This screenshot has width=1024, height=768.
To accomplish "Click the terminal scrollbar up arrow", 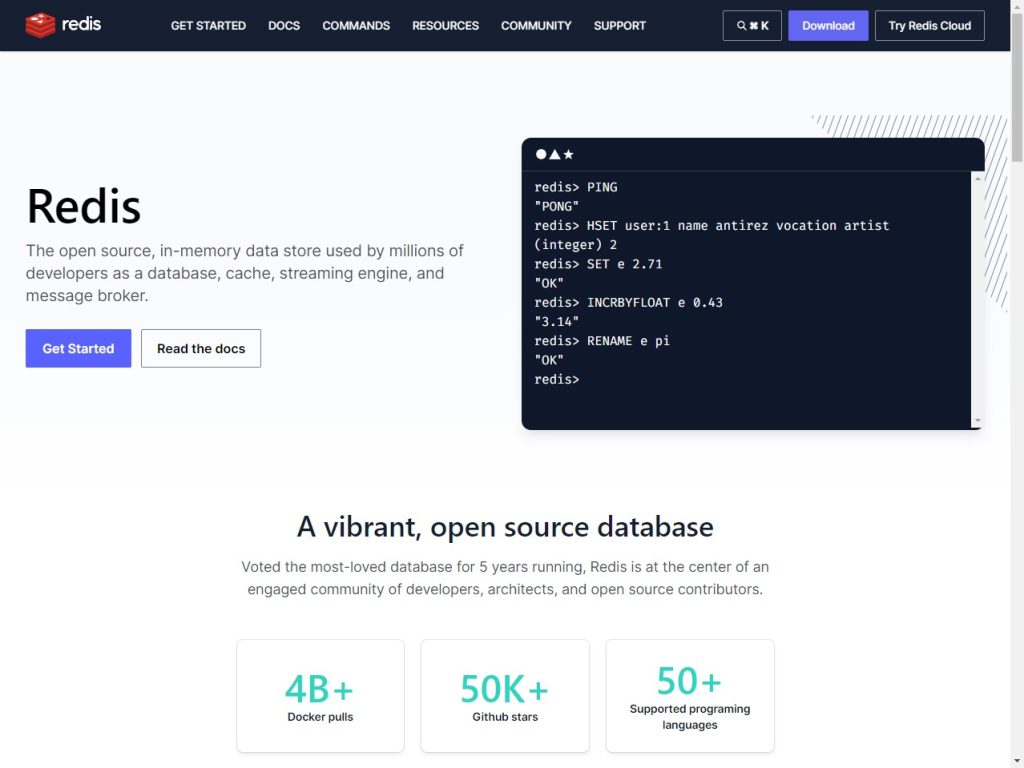I will tap(978, 178).
